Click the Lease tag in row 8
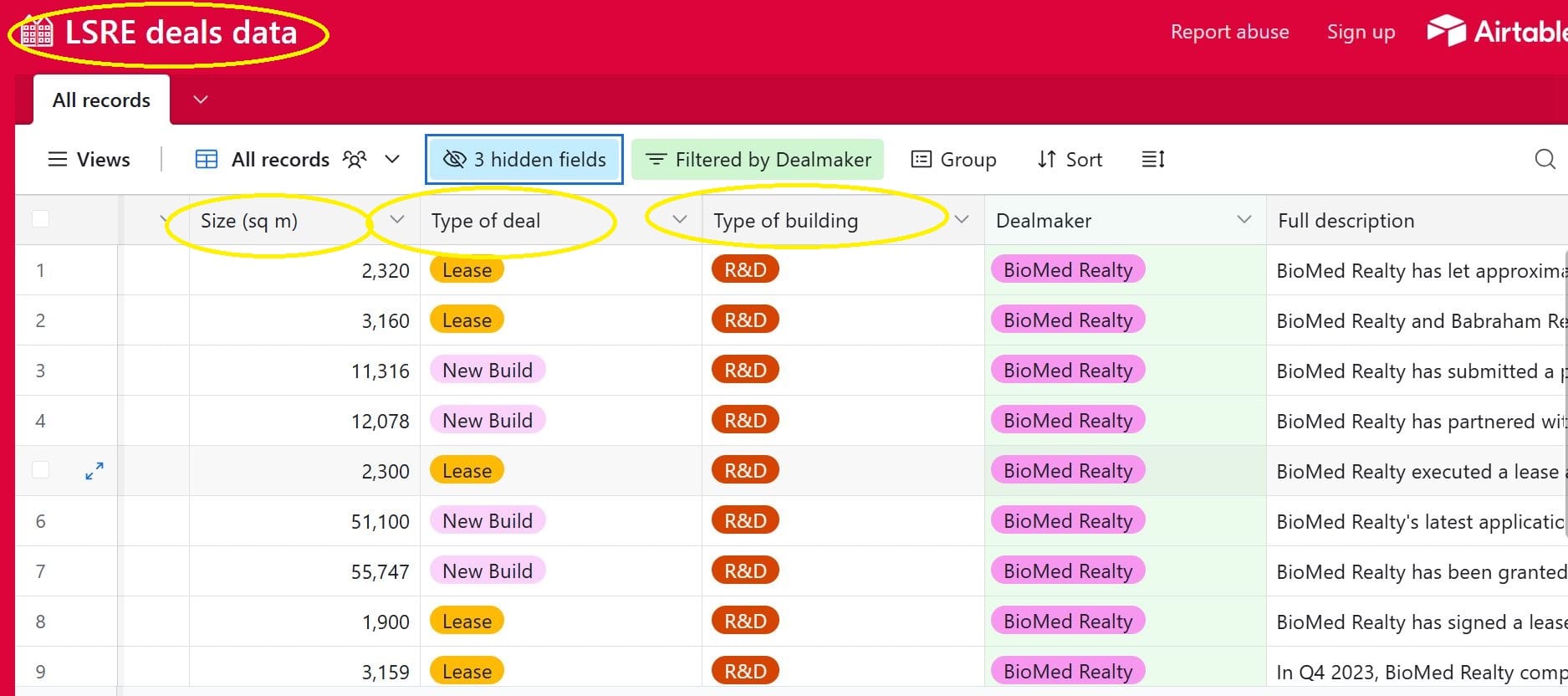 point(467,621)
